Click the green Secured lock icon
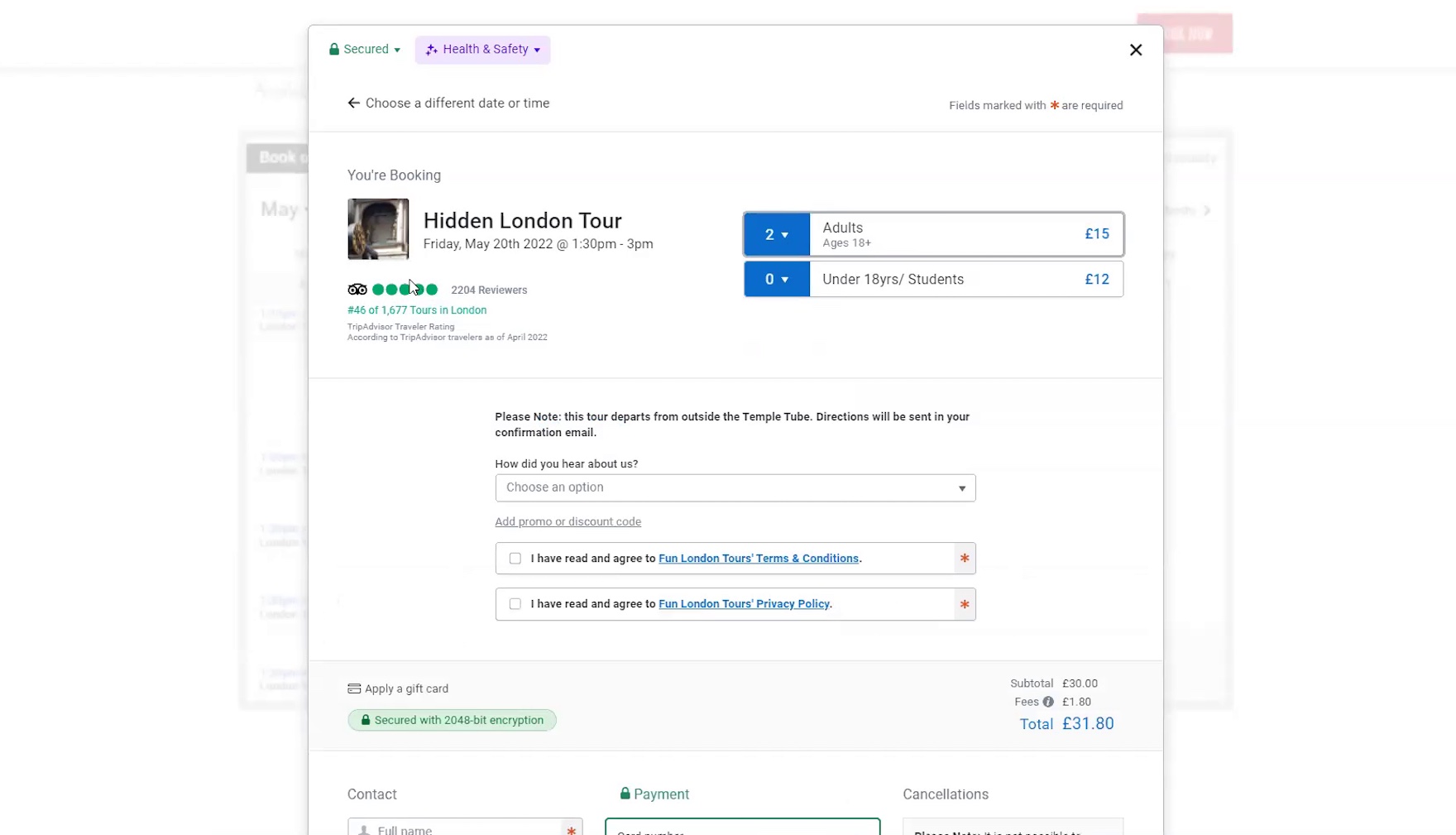This screenshot has width=1456, height=835. tap(334, 50)
